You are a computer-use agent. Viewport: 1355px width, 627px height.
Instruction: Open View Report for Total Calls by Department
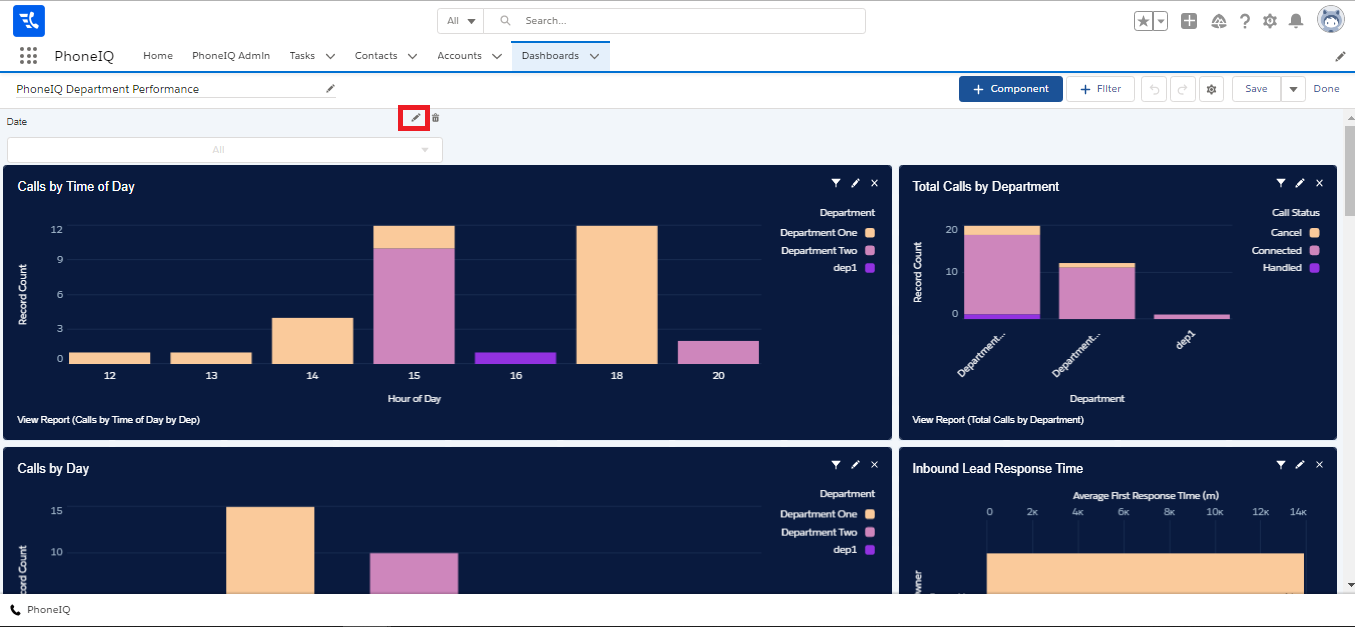point(997,420)
